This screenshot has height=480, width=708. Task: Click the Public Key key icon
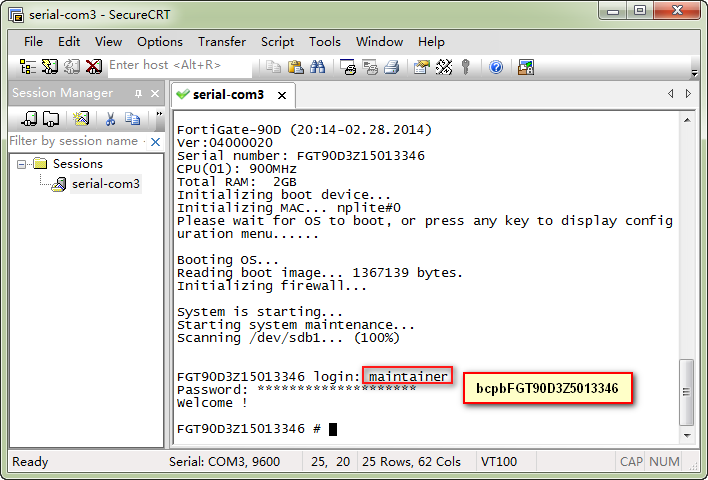pos(466,67)
